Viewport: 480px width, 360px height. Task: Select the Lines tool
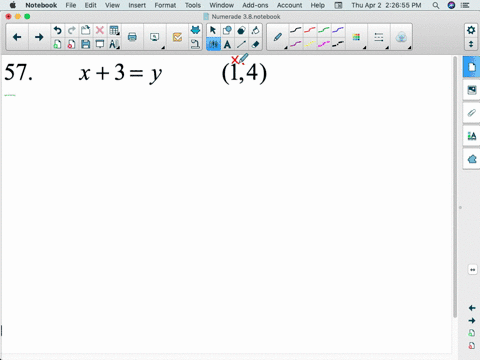click(241, 44)
